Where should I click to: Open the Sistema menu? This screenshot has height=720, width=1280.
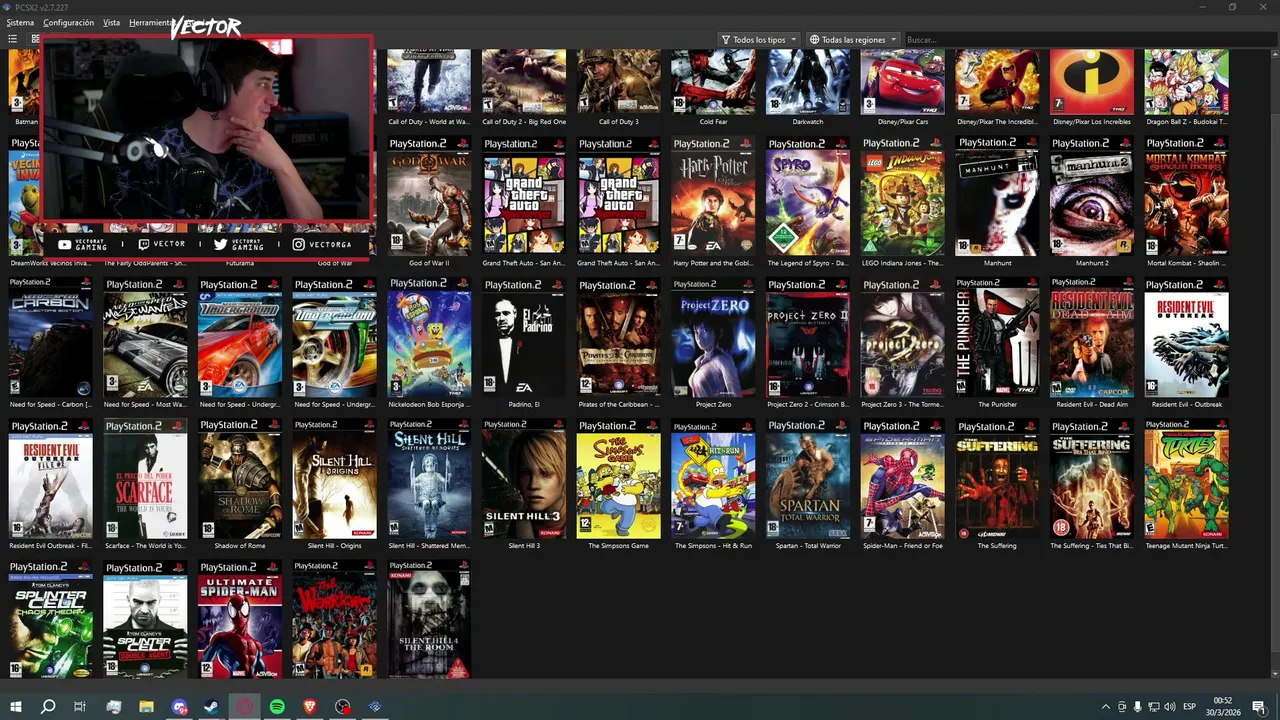[x=20, y=22]
